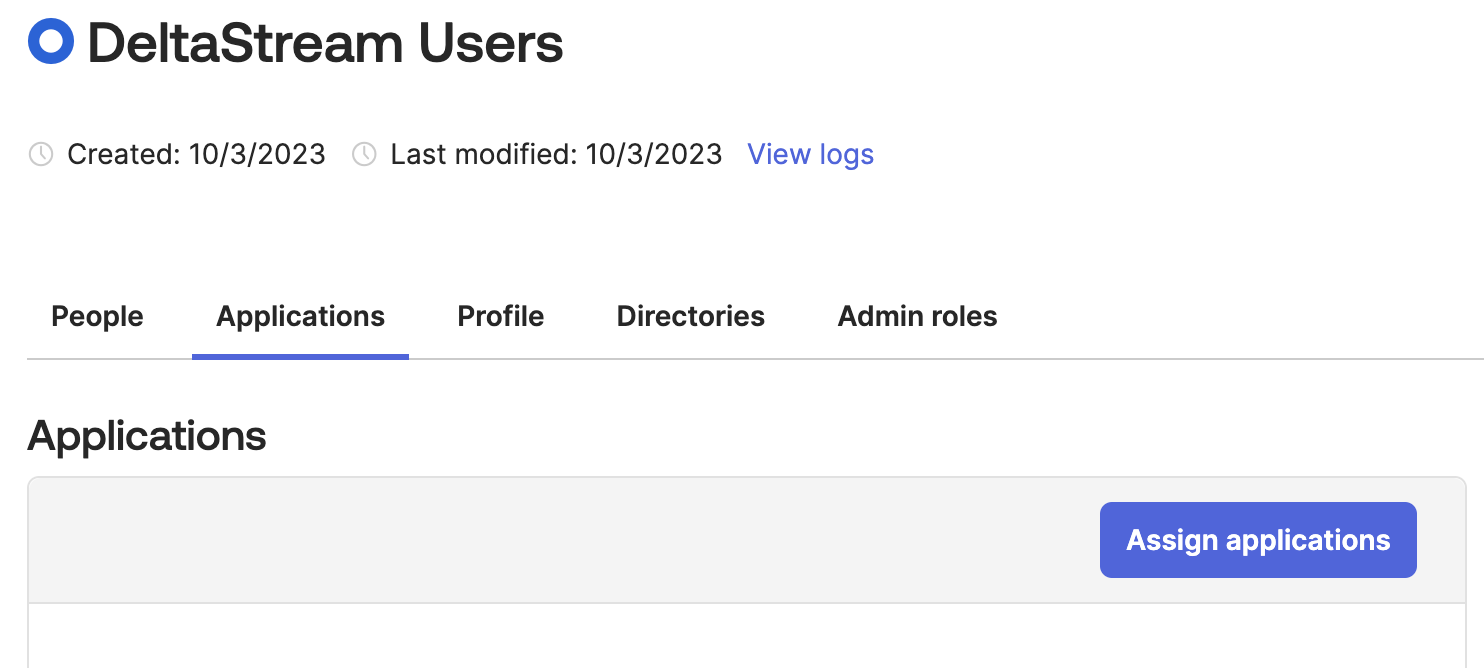This screenshot has width=1484, height=668.
Task: Go to the Directories tab
Action: [x=690, y=317]
